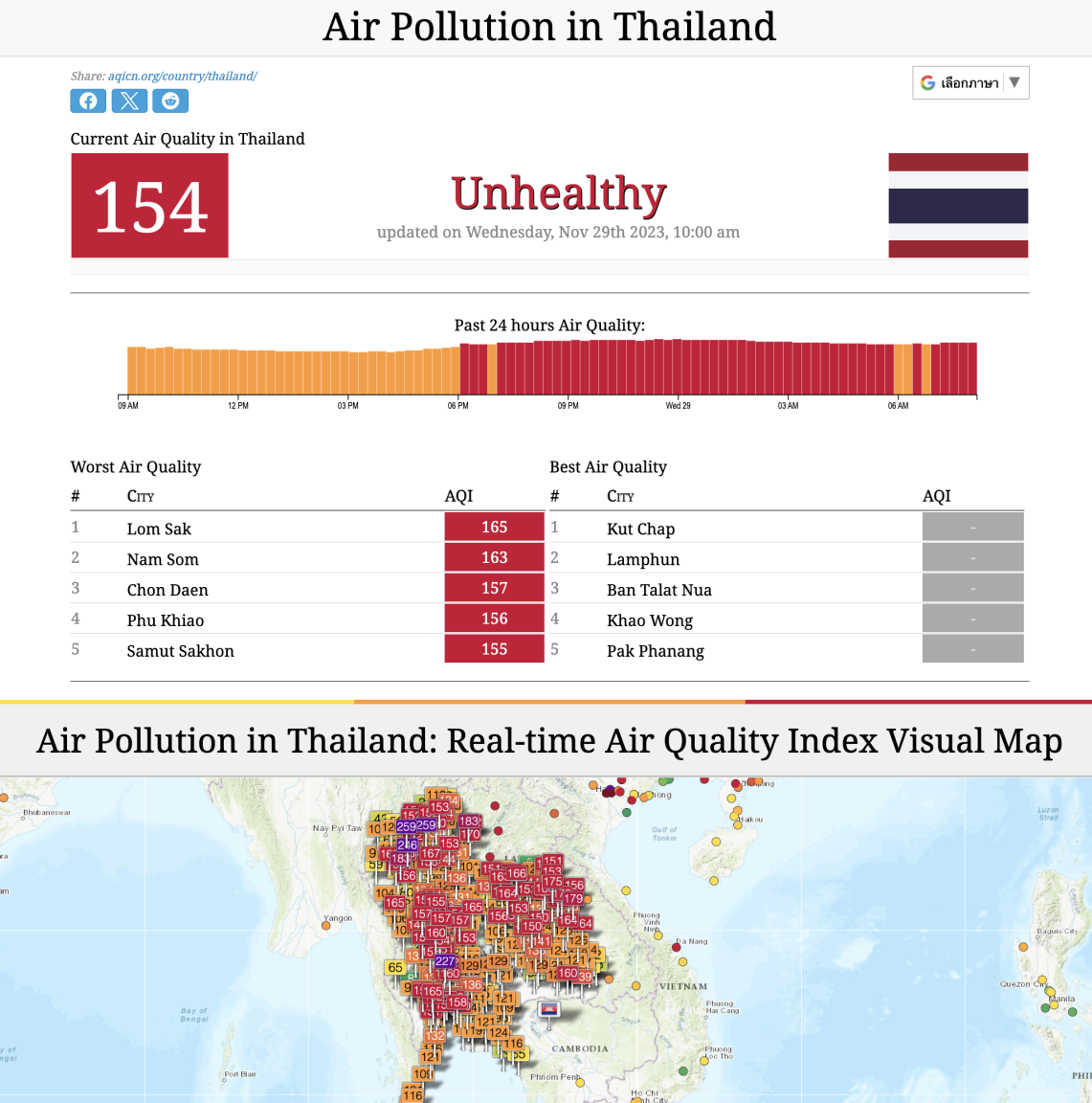Select Samut Sakhon in worst air quality list
Screen dimensions: 1092x1103
coord(180,651)
